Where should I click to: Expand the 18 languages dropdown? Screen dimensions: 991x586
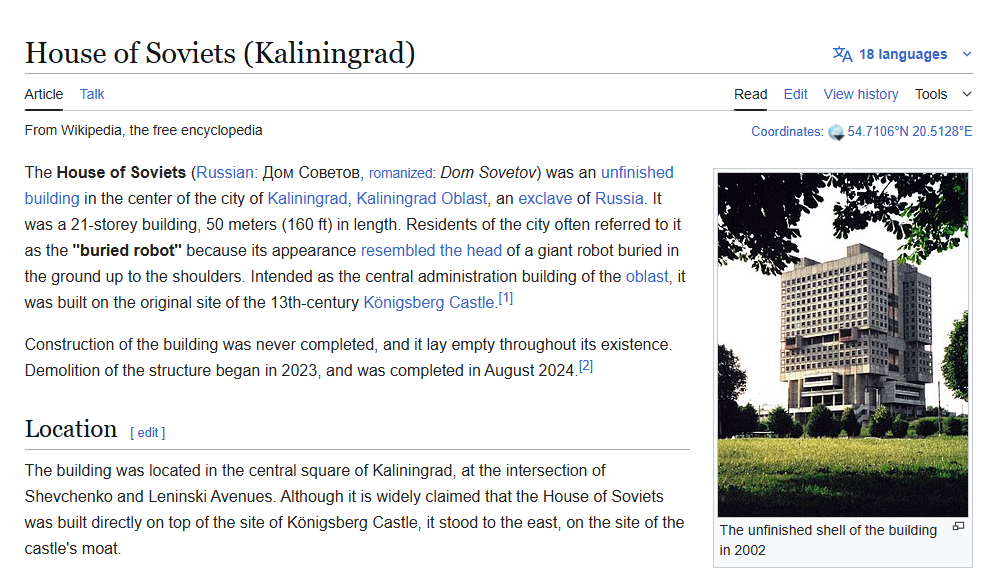pyautogui.click(x=966, y=54)
